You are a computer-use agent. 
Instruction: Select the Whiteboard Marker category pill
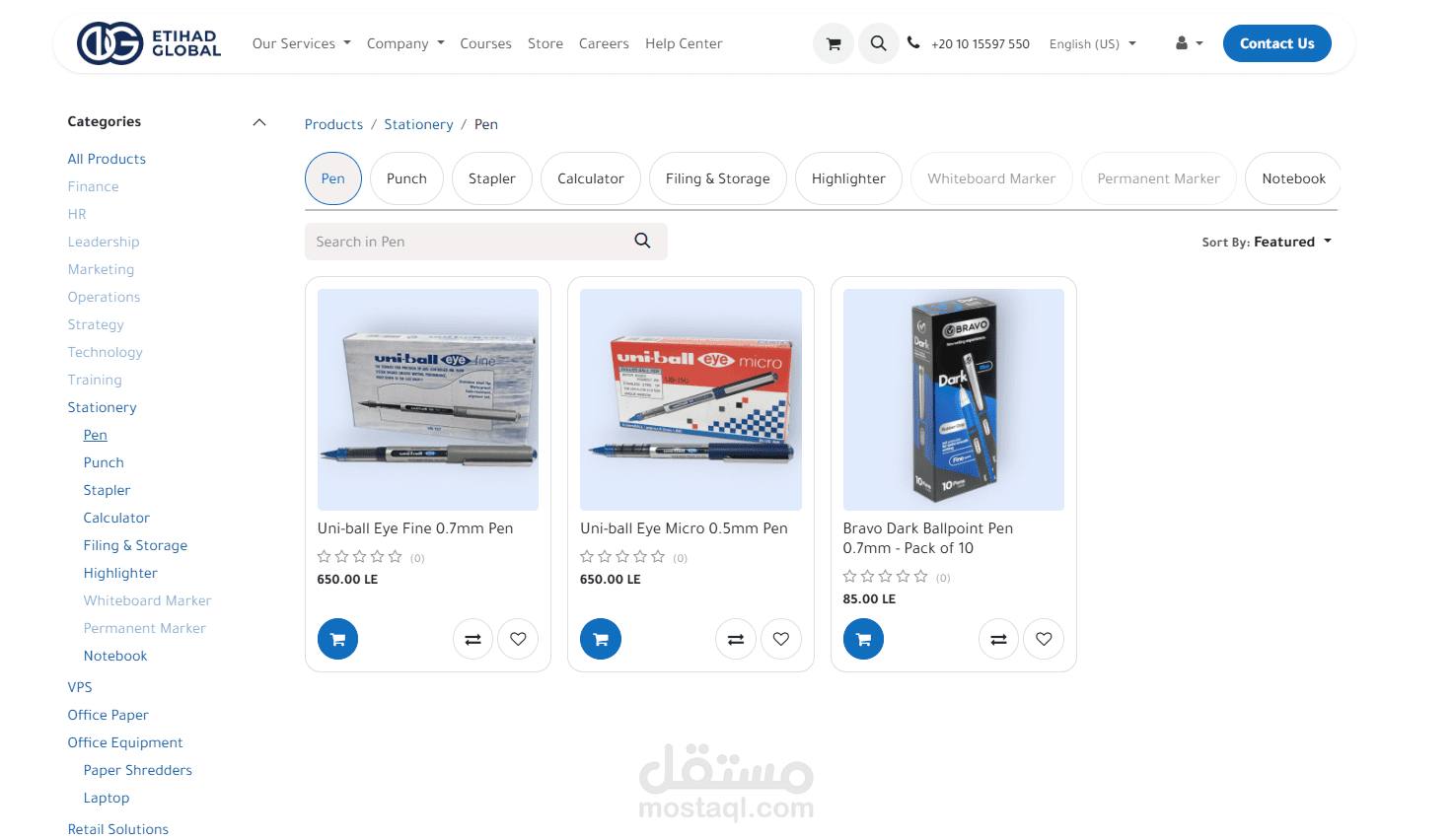991,178
